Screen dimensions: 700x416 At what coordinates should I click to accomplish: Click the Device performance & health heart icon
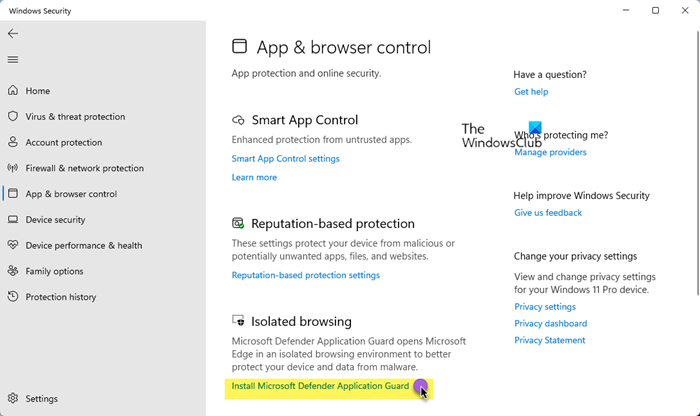click(x=13, y=245)
